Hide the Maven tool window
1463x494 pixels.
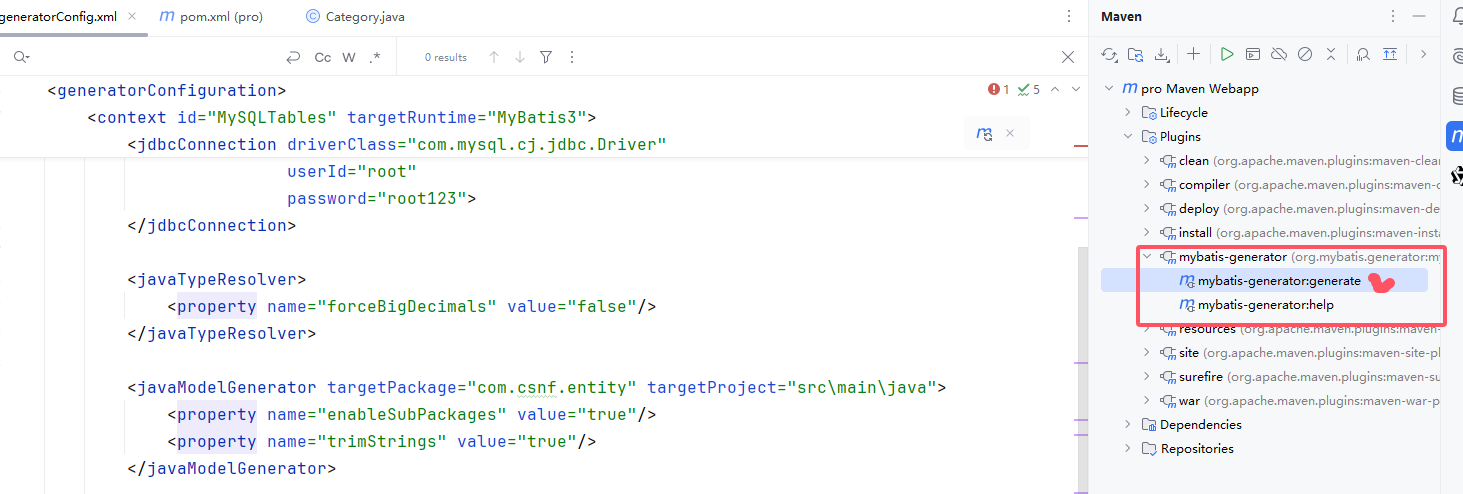1419,16
